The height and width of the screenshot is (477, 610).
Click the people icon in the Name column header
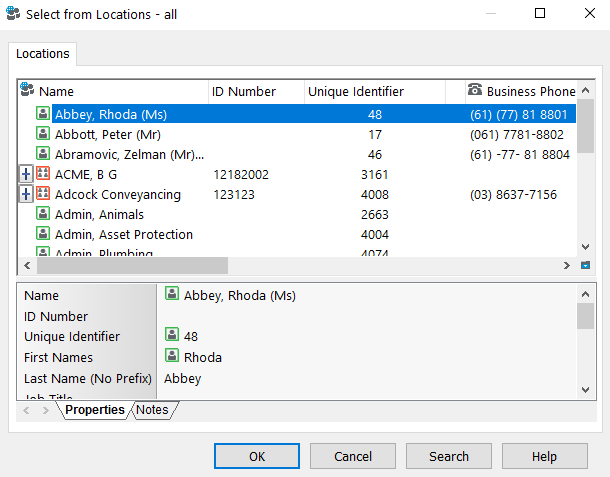pos(27,91)
